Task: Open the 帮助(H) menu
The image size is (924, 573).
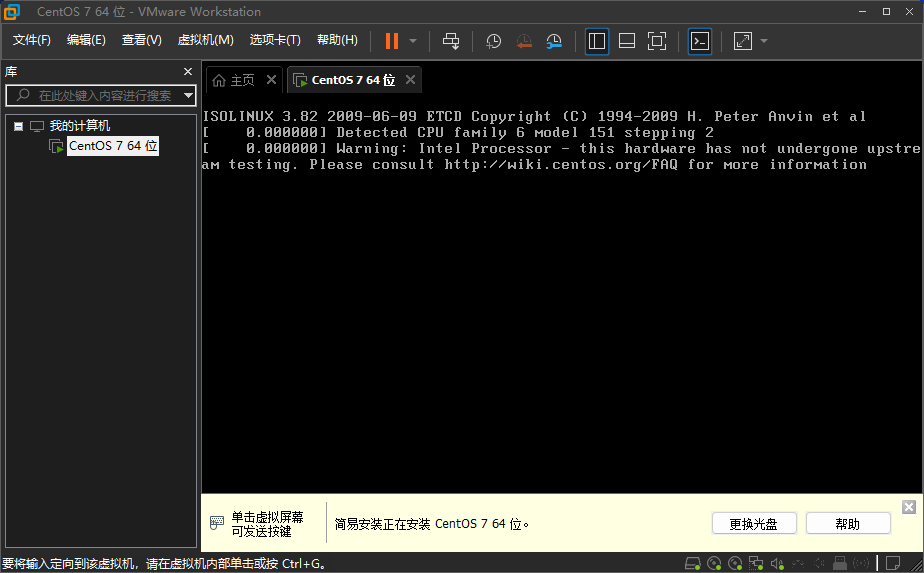Action: pyautogui.click(x=337, y=39)
